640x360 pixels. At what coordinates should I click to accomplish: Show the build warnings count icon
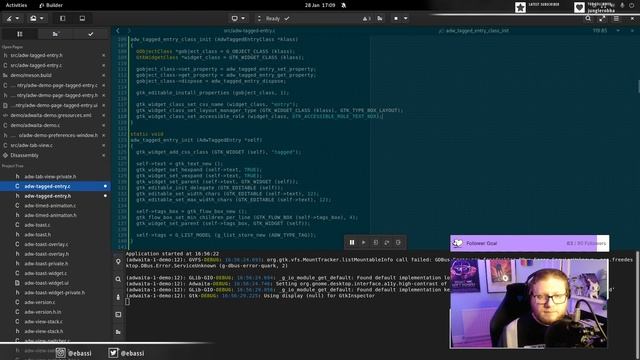(367, 18)
